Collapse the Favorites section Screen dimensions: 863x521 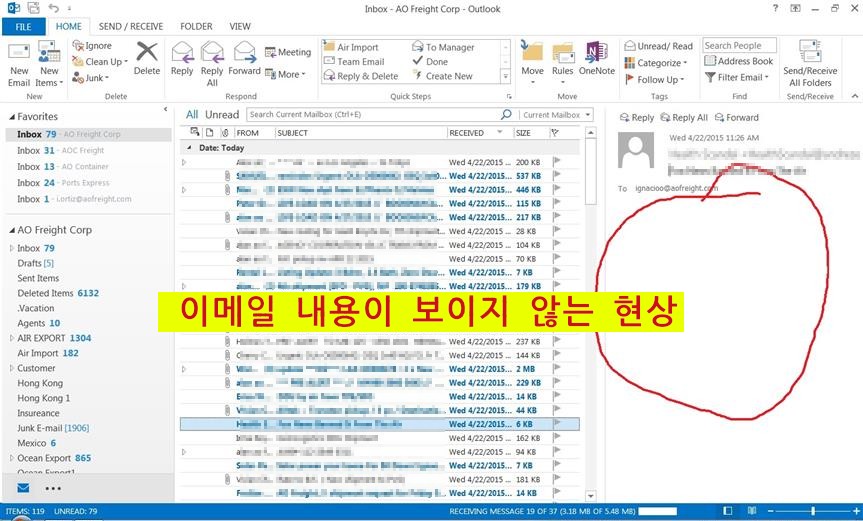pos(12,117)
